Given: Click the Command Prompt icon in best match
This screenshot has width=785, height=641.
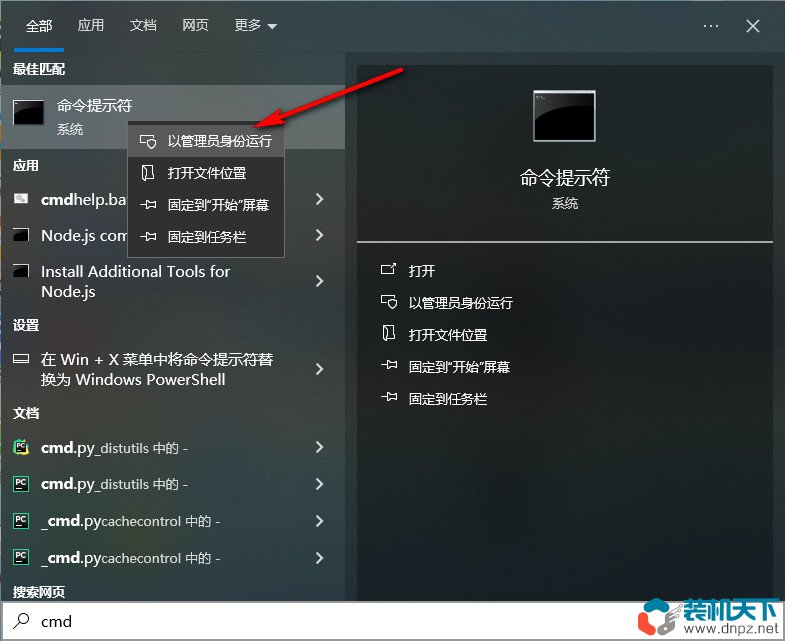Looking at the screenshot, I should coord(28,113).
